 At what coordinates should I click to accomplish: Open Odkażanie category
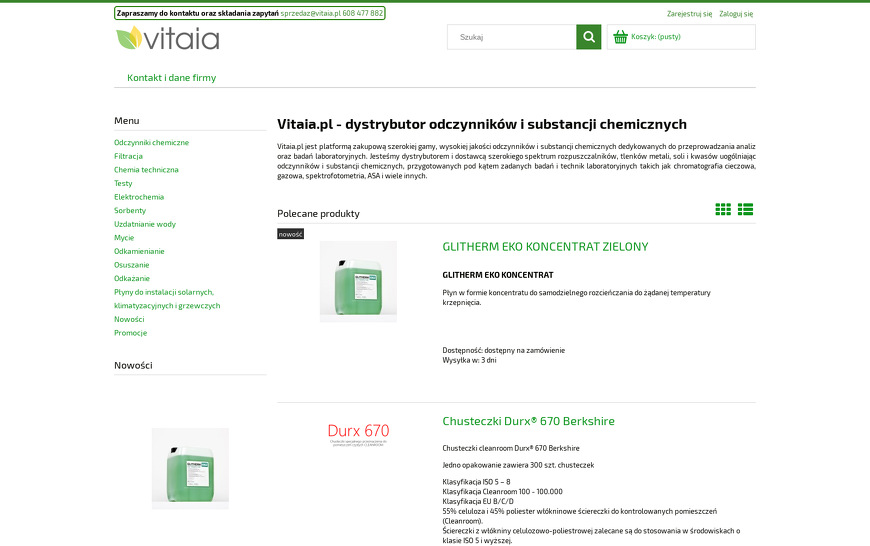pyautogui.click(x=132, y=279)
